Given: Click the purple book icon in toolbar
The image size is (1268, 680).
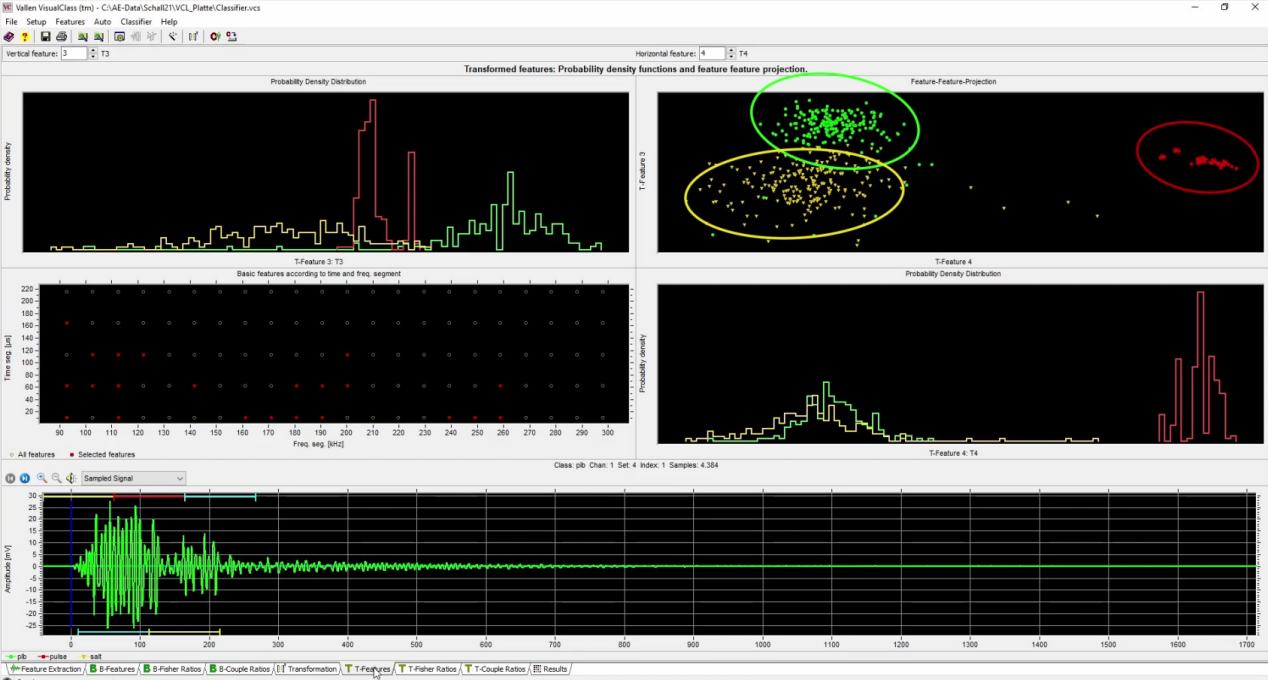Looking at the screenshot, I should pos(9,37).
